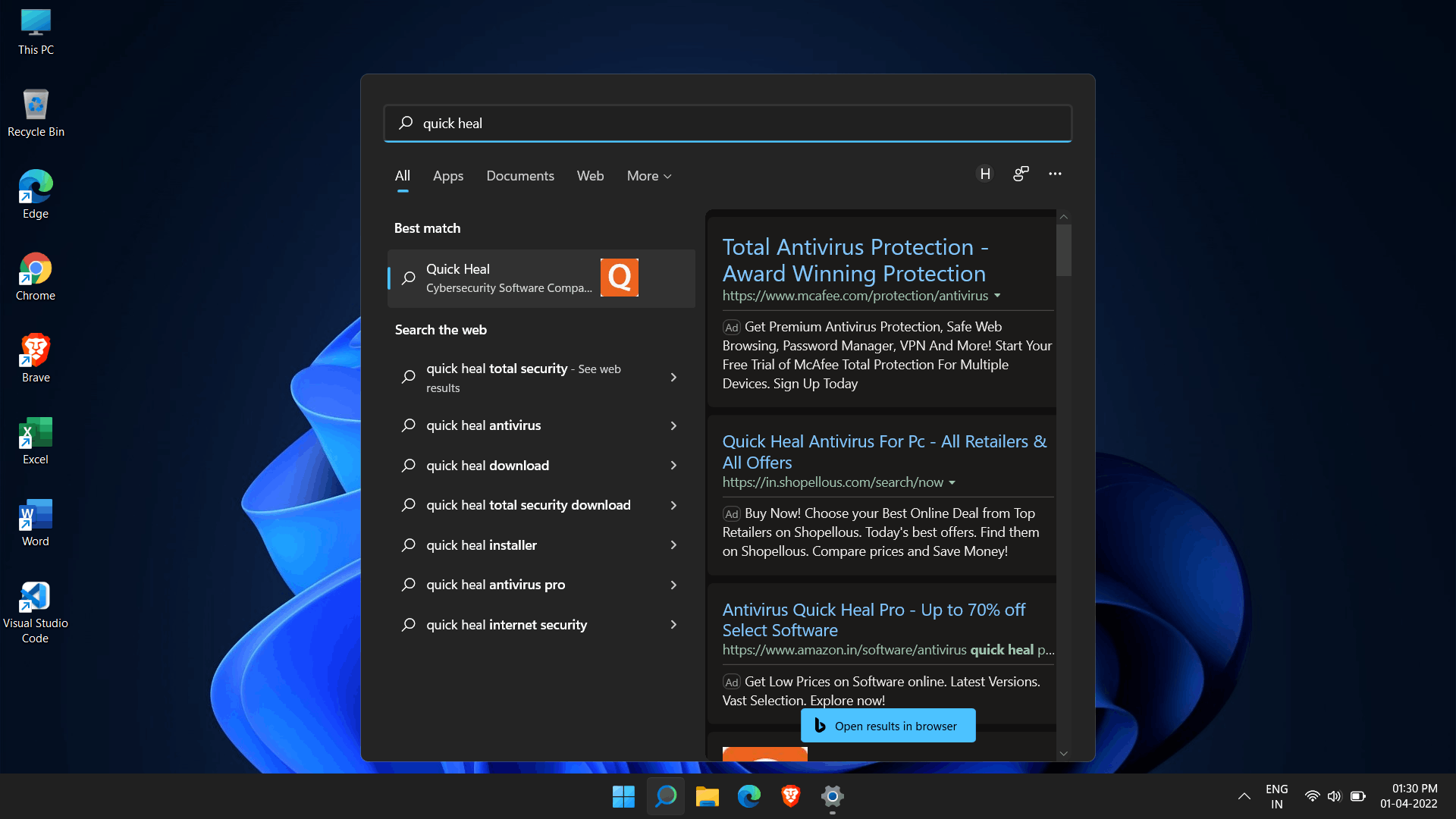Switch to the All tab
Screen dimensions: 1456x819
pyautogui.click(x=403, y=176)
